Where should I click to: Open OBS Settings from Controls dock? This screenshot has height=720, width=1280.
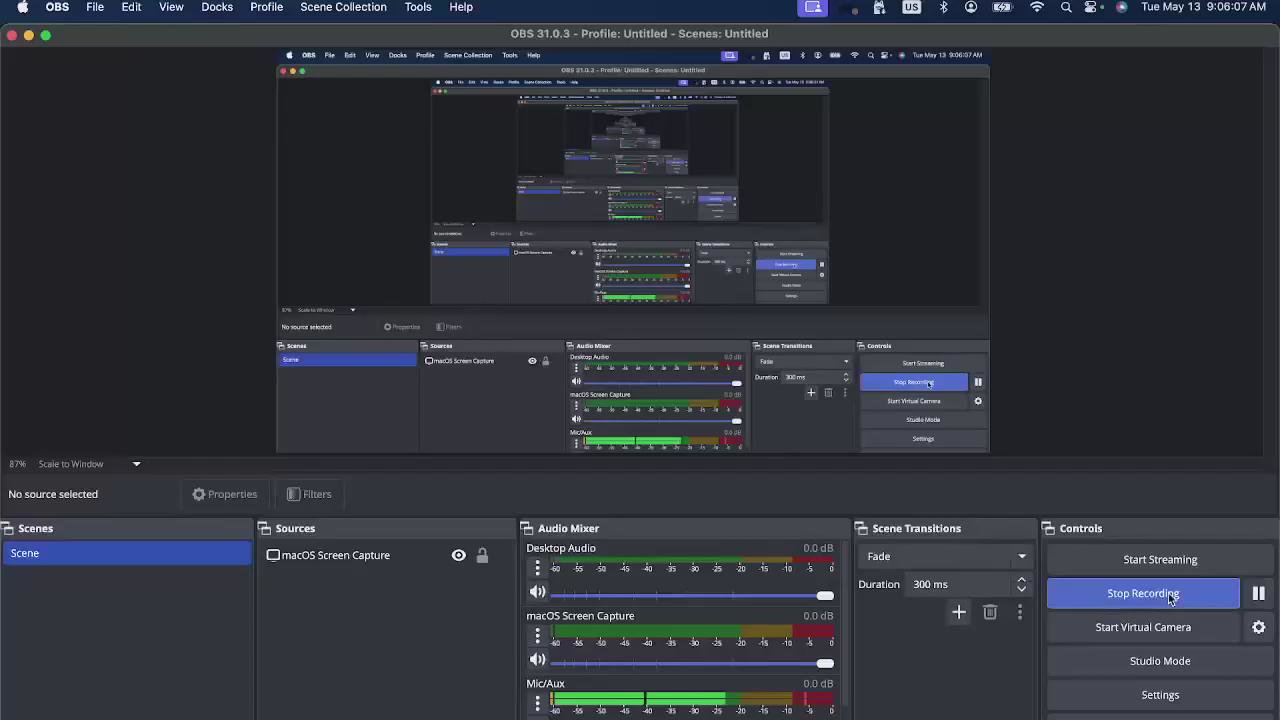(1160, 695)
